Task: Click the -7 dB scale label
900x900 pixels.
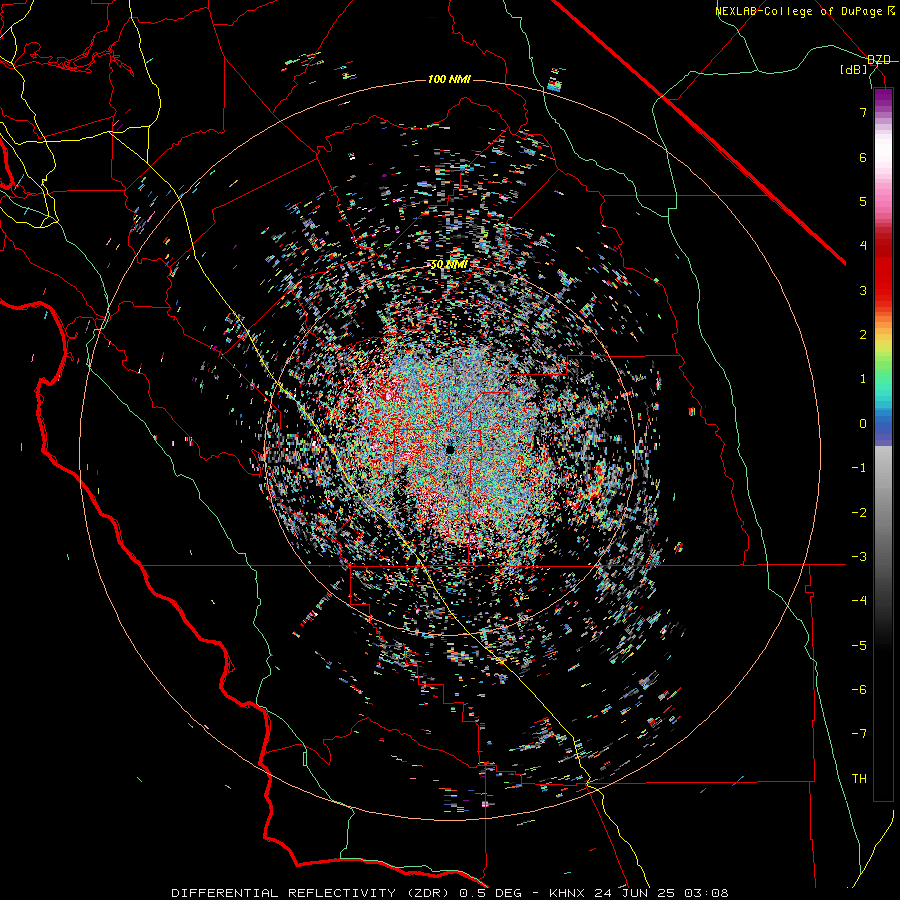Action: [x=859, y=734]
